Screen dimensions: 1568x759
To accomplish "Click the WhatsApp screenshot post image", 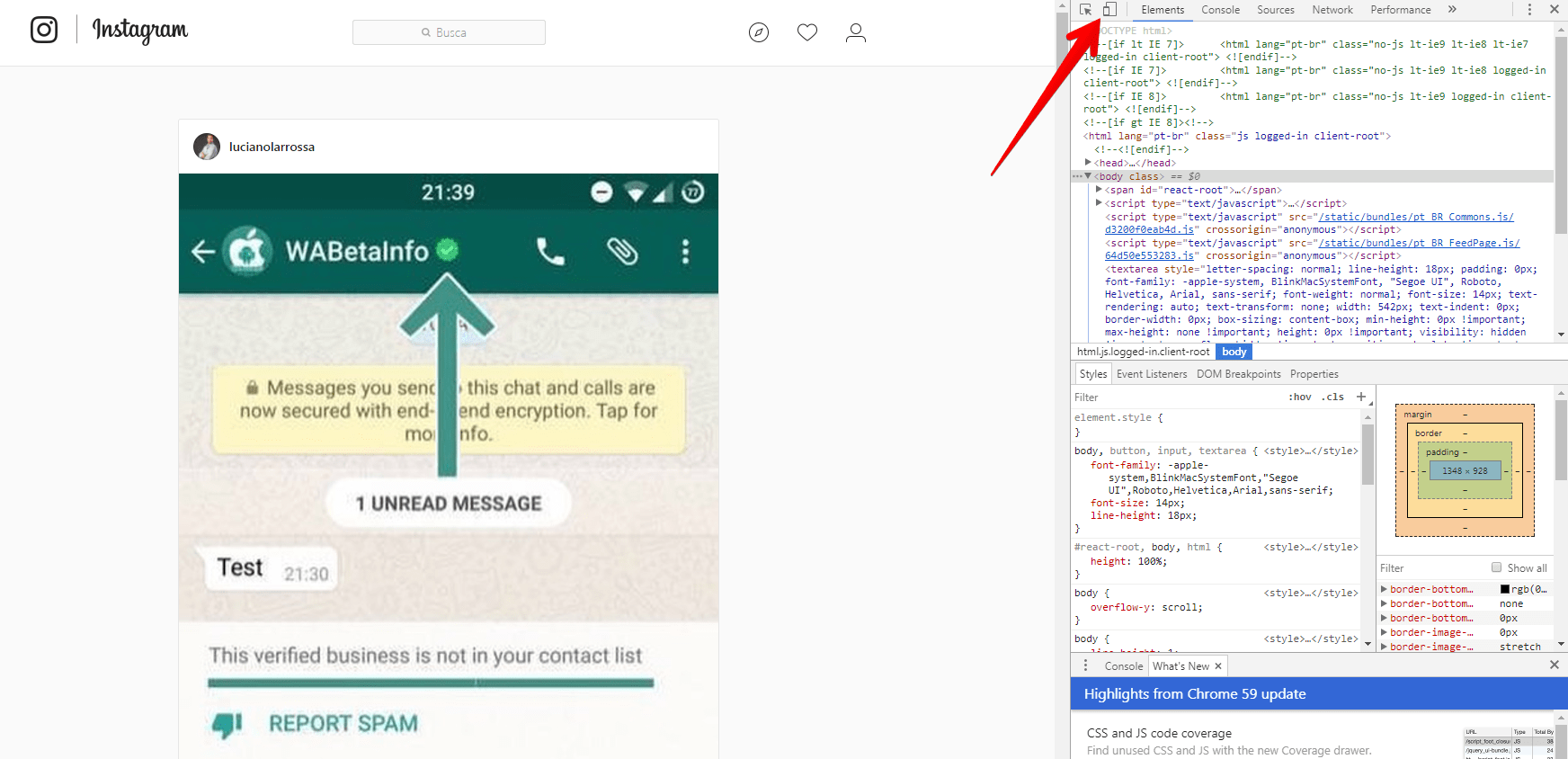I will tap(449, 466).
